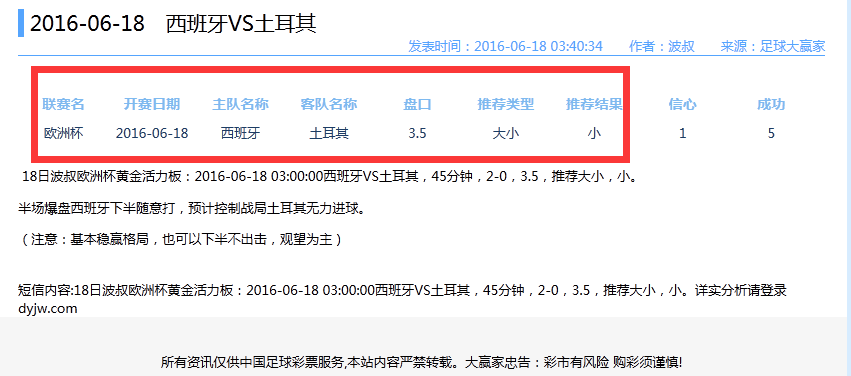Click the 信心 column header
Image resolution: width=851 pixels, height=376 pixels.
click(x=683, y=104)
